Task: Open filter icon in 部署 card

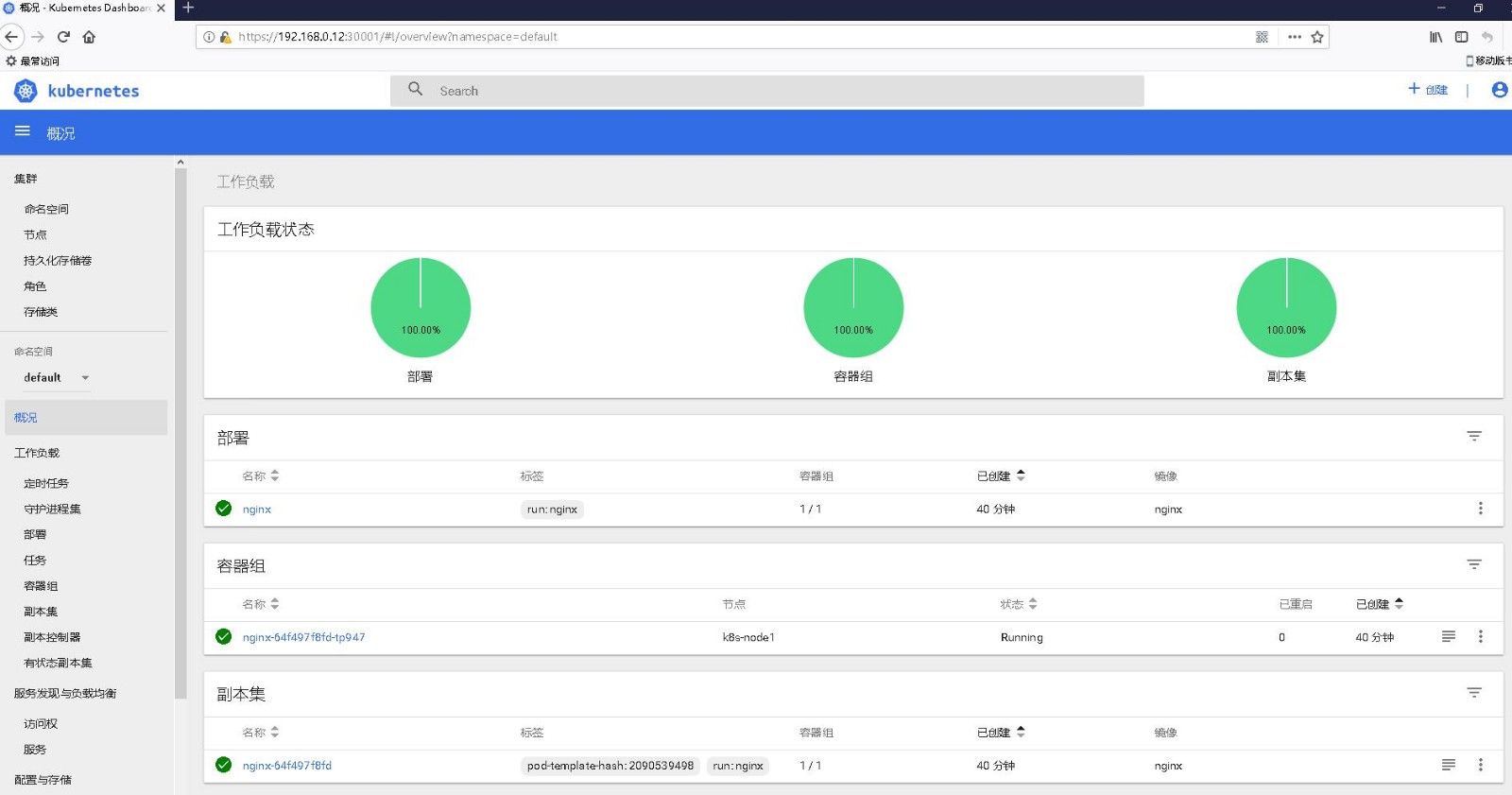Action: [1473, 437]
